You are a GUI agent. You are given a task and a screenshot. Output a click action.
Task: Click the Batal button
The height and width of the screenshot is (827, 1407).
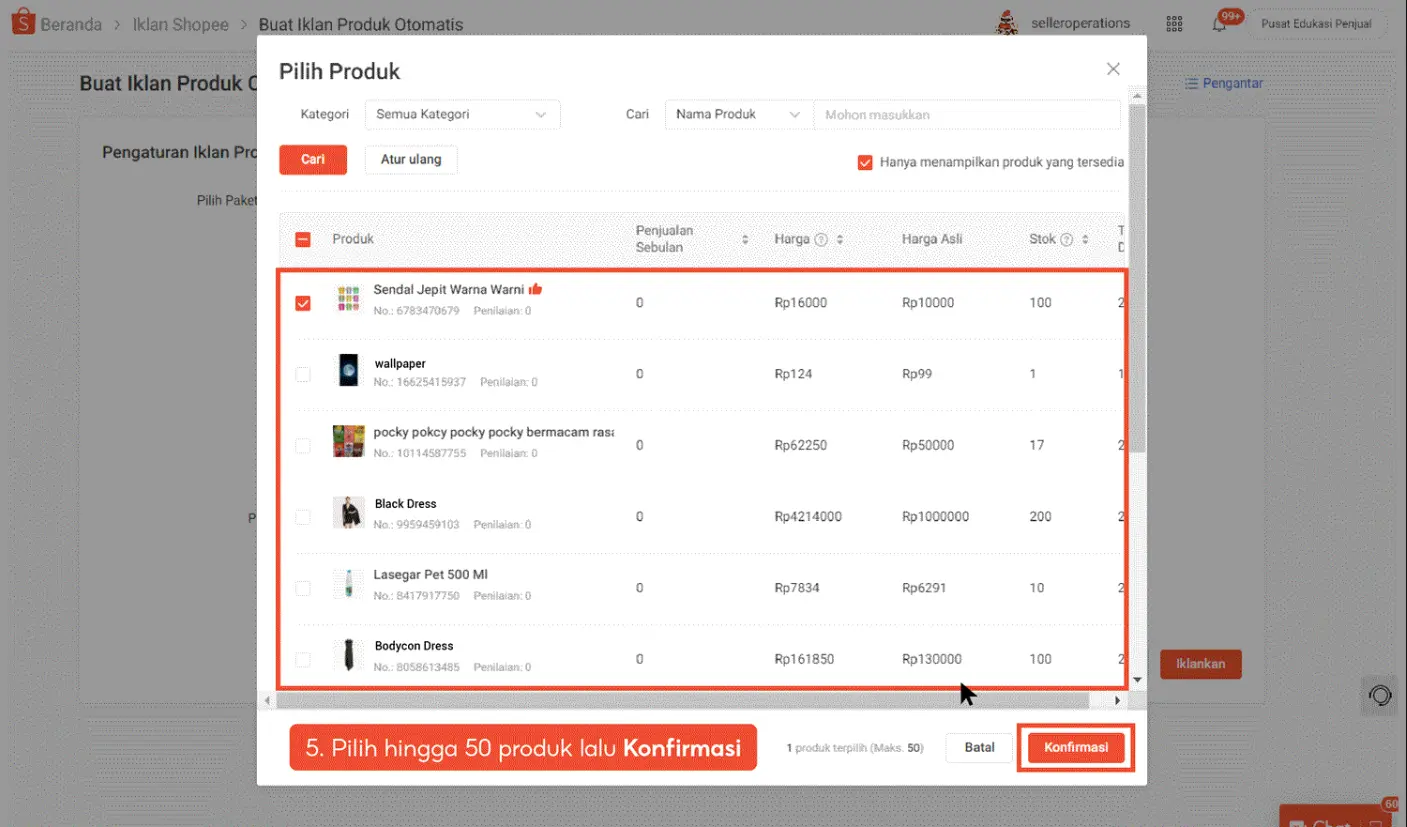(x=979, y=747)
